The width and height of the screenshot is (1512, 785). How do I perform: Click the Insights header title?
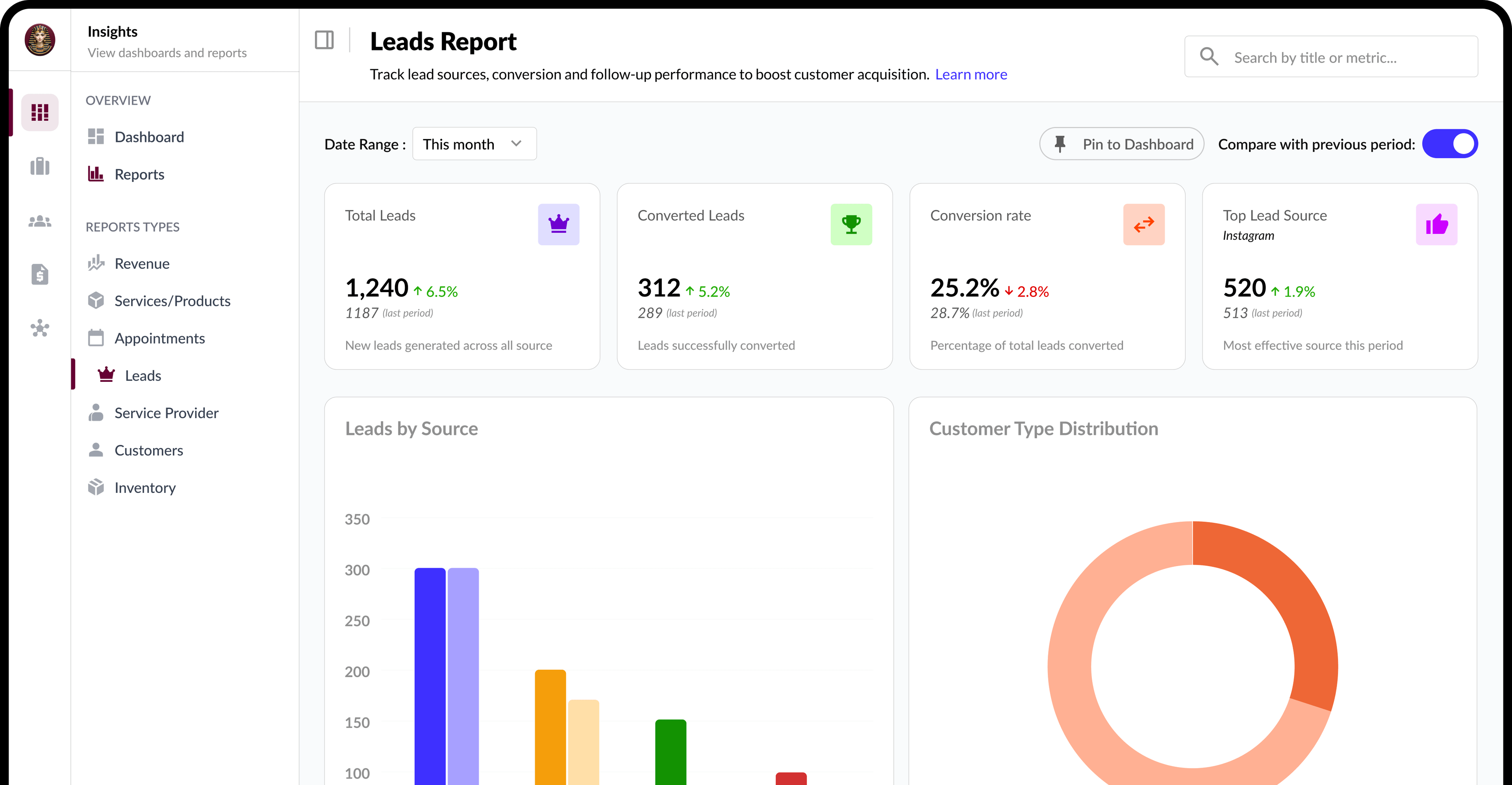[x=112, y=31]
